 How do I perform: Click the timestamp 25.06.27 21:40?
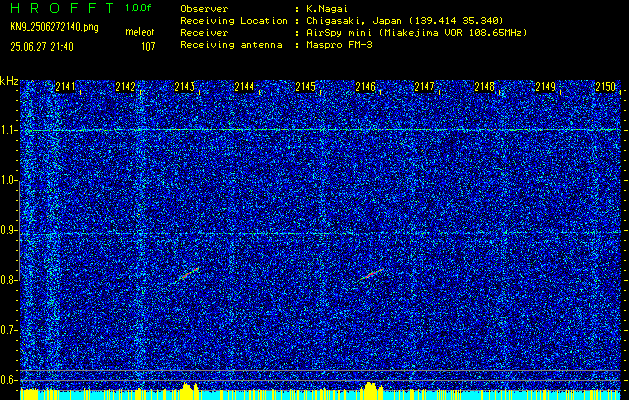[x=42, y=47]
